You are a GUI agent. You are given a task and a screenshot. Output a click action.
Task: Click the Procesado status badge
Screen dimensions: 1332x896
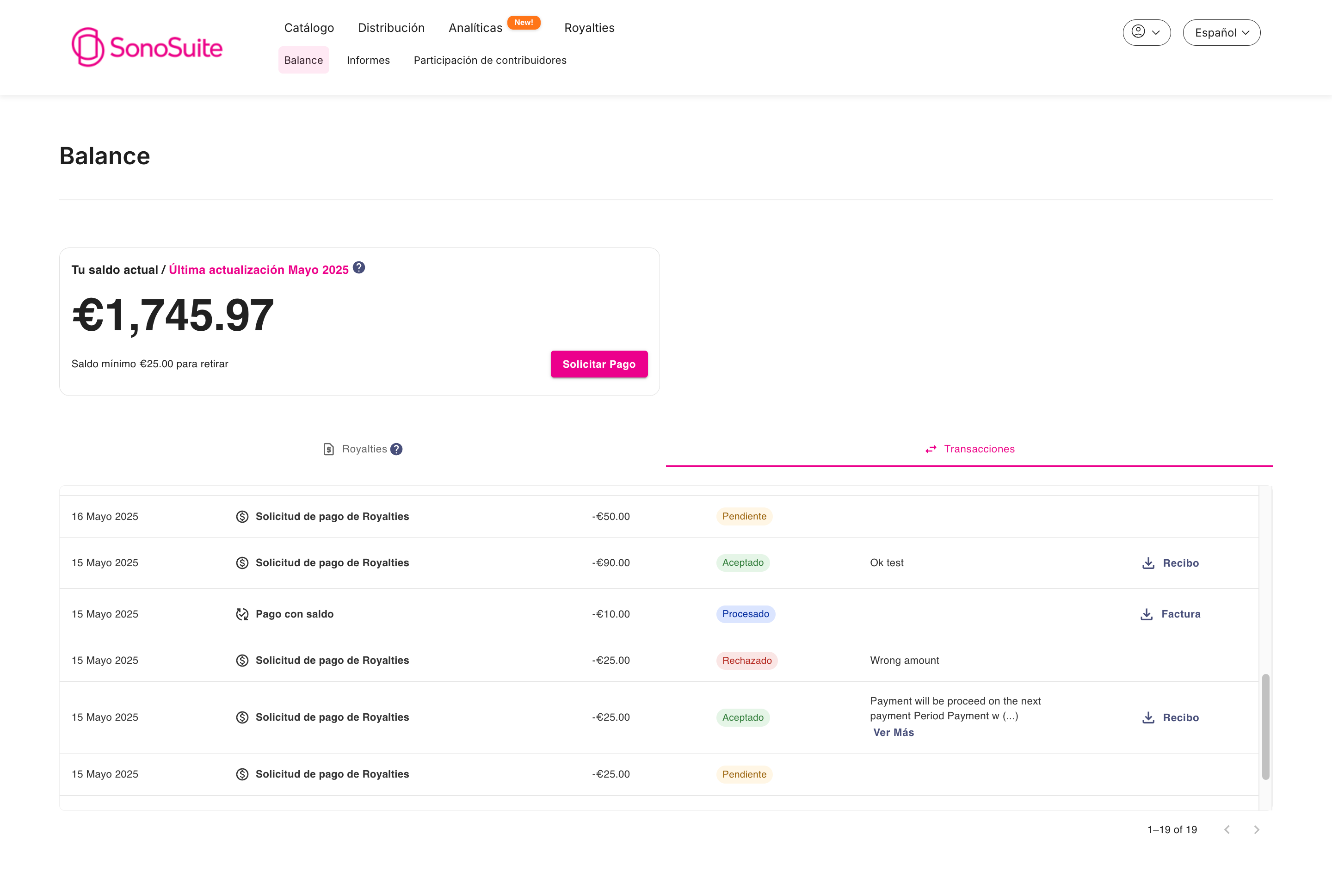[x=746, y=614]
